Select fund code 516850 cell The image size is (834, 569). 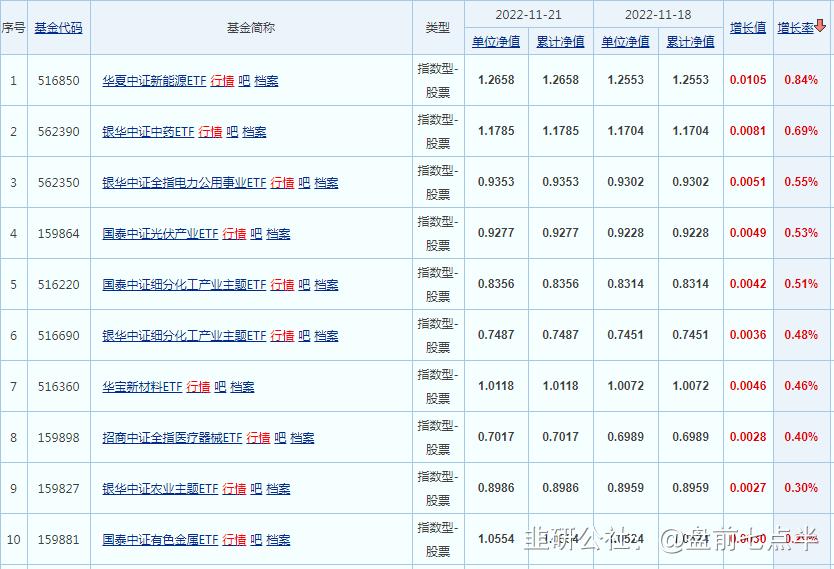59,81
